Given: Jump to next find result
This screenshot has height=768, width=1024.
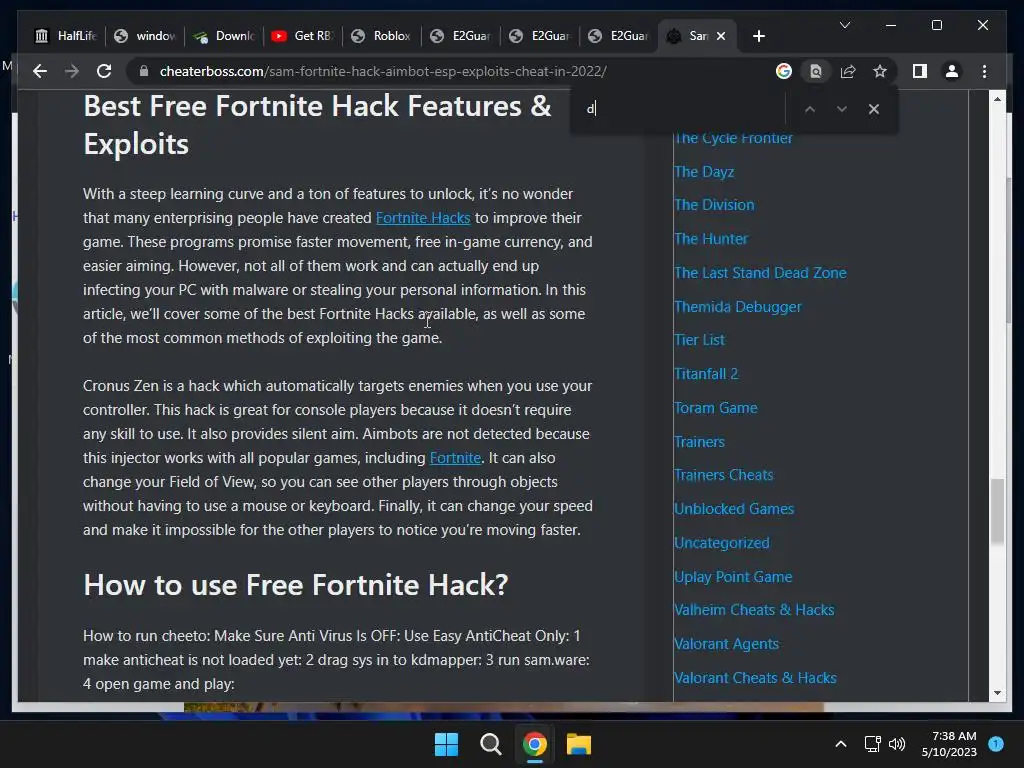Looking at the screenshot, I should click(x=842, y=109).
